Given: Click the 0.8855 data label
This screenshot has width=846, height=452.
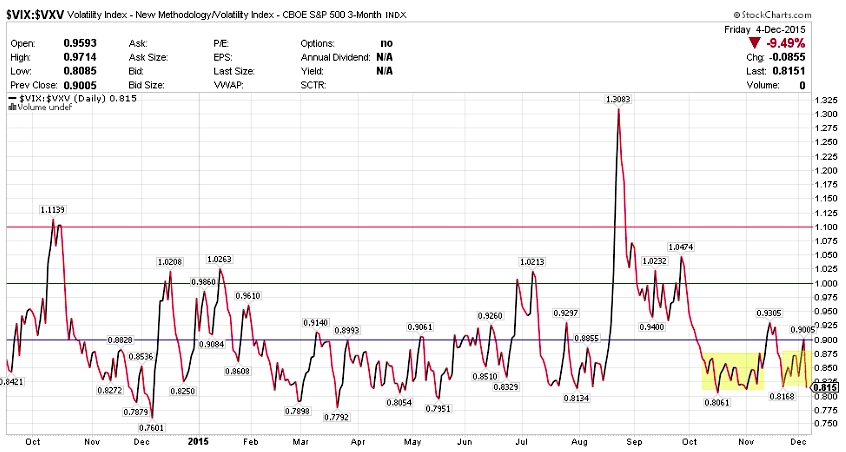Looking at the screenshot, I should [x=586, y=338].
